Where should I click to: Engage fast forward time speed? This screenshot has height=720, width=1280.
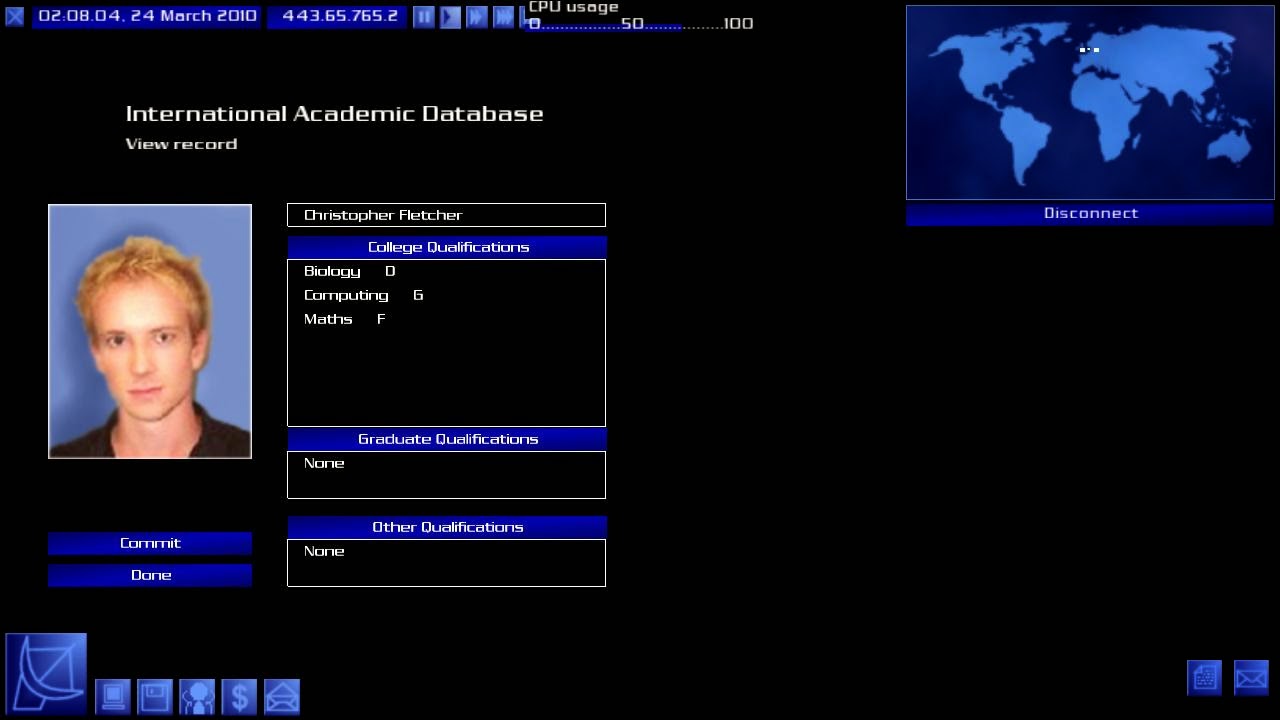477,17
